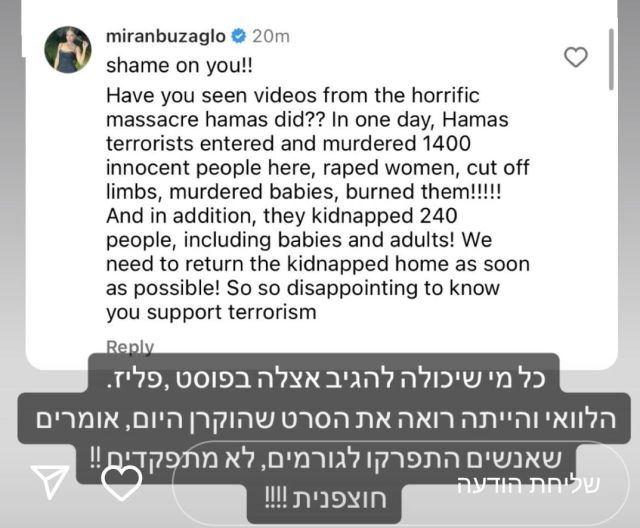
Task: Like the comment with the heart icon
Action: (x=576, y=57)
